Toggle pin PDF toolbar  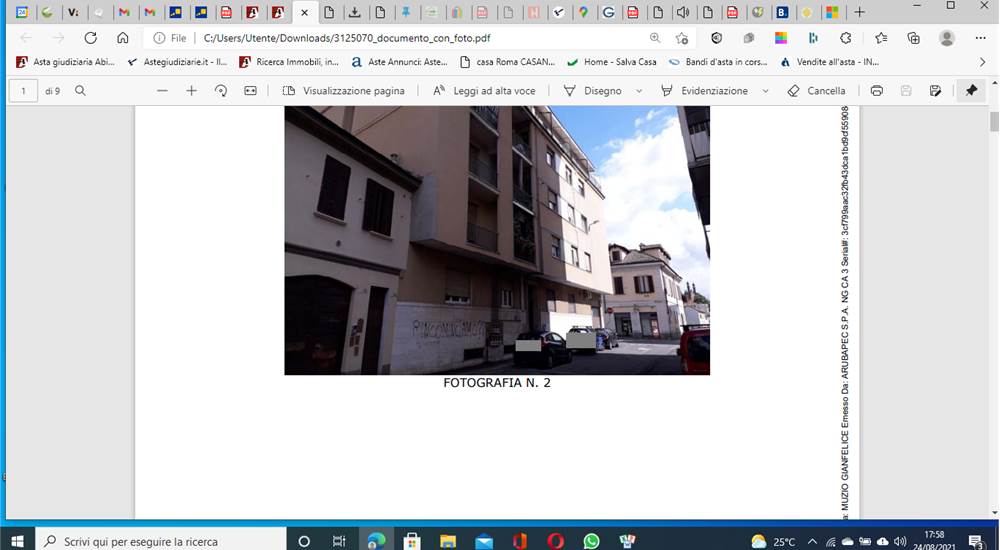[x=971, y=91]
